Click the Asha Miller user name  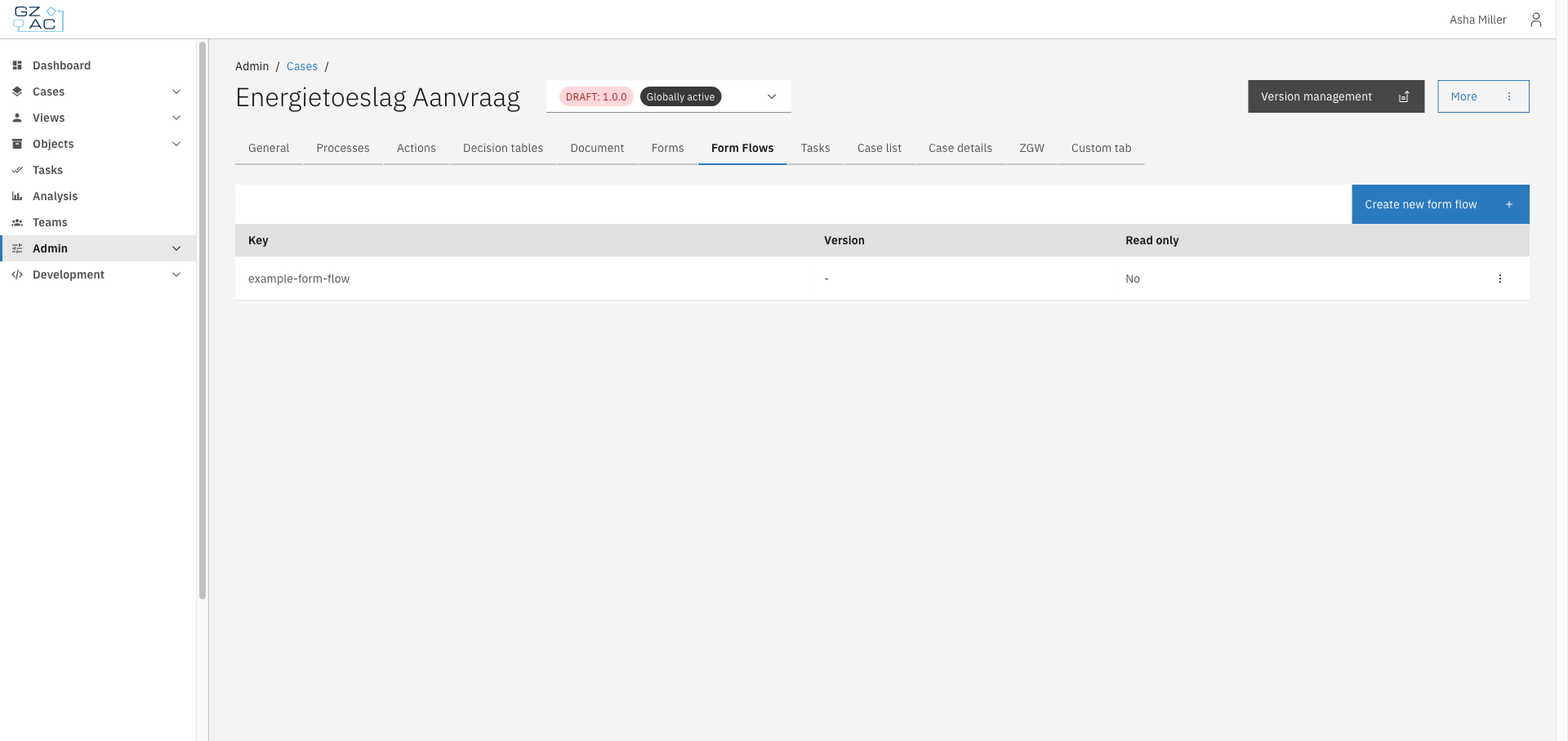1477,20
